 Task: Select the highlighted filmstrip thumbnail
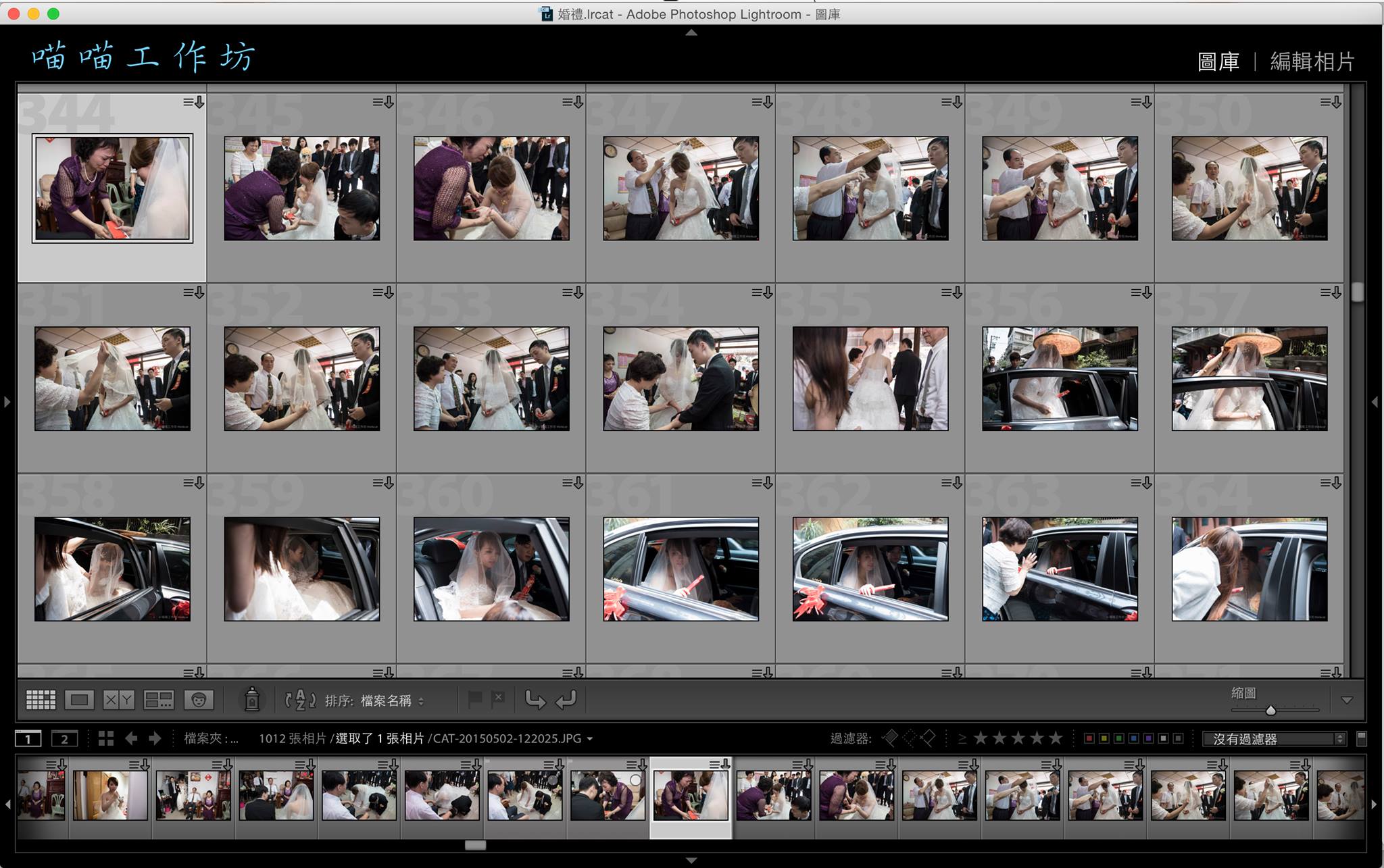(x=691, y=796)
